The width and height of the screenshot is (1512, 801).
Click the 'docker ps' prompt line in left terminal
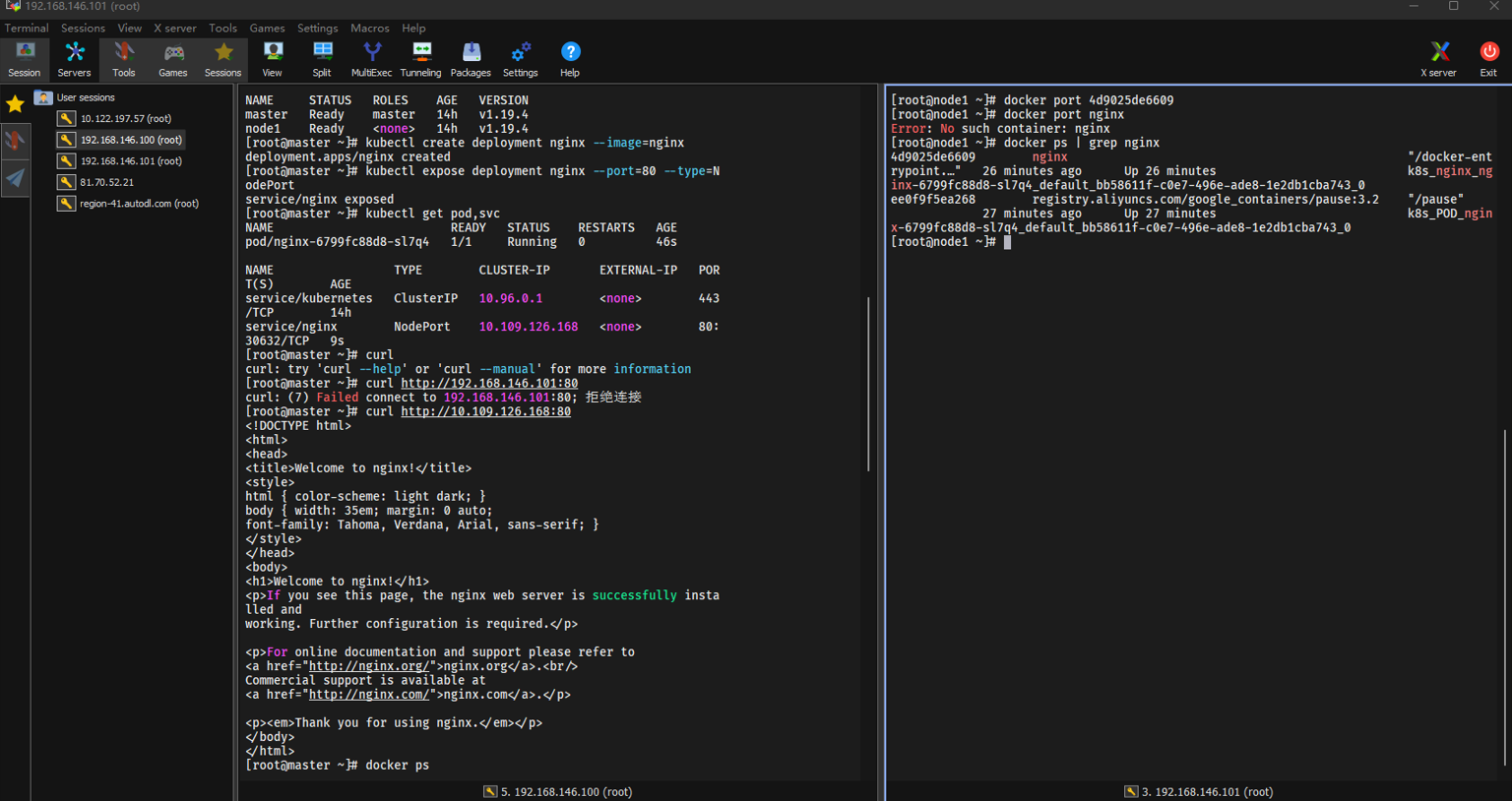[x=337, y=766]
